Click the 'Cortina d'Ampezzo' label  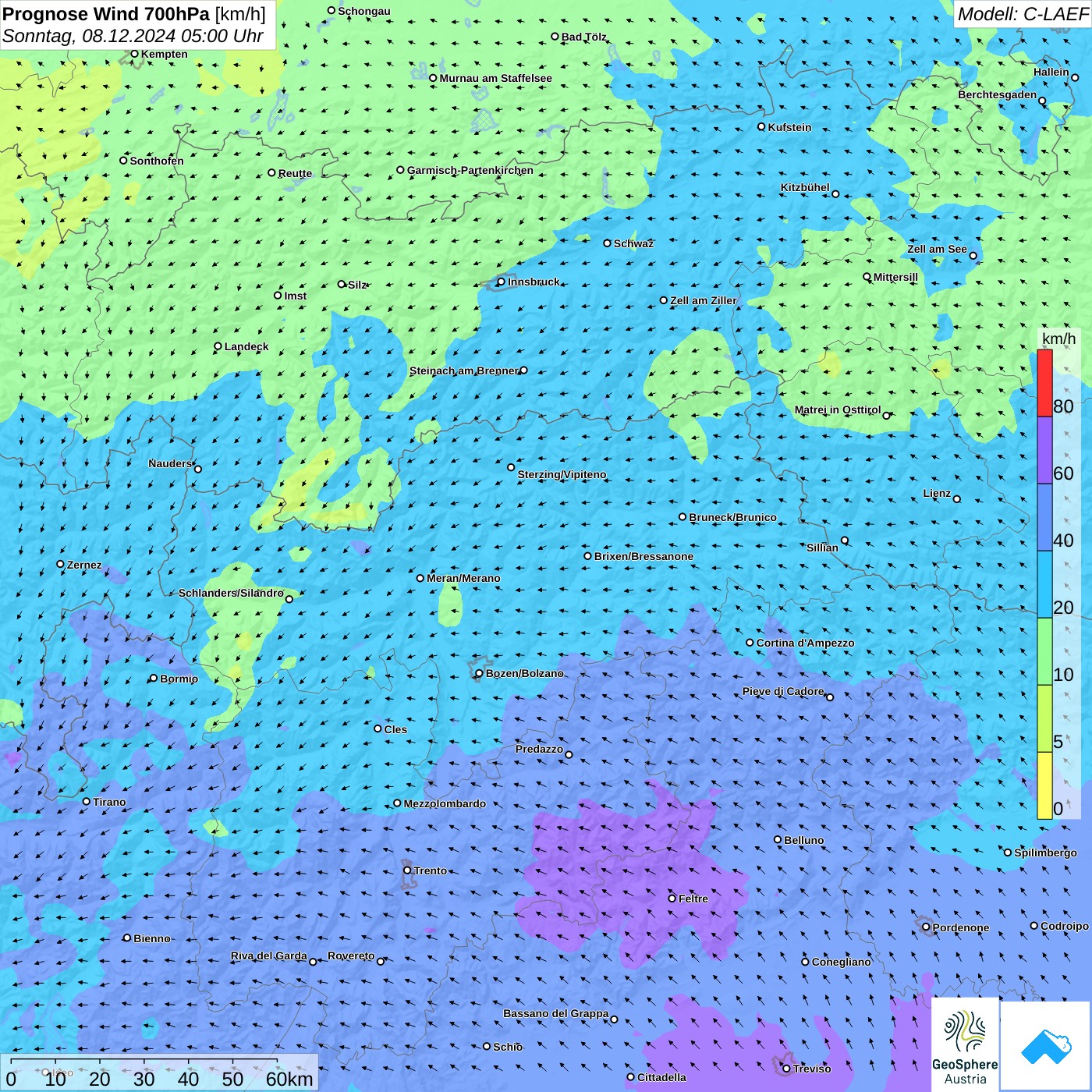pyautogui.click(x=805, y=643)
